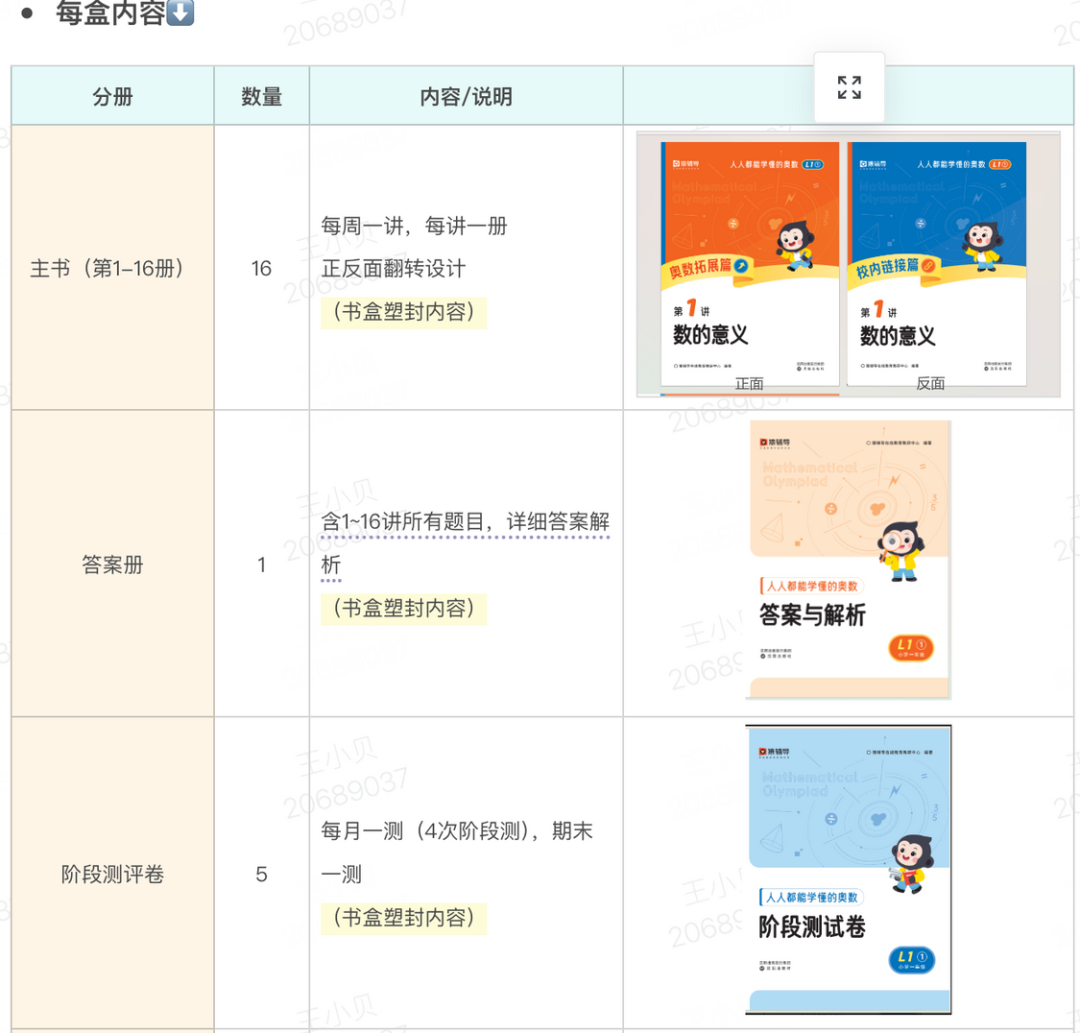Screen dimensions: 1080x1033
Task: Click the arrow icon on 奥数拓展篇 banner
Action: coord(741,265)
